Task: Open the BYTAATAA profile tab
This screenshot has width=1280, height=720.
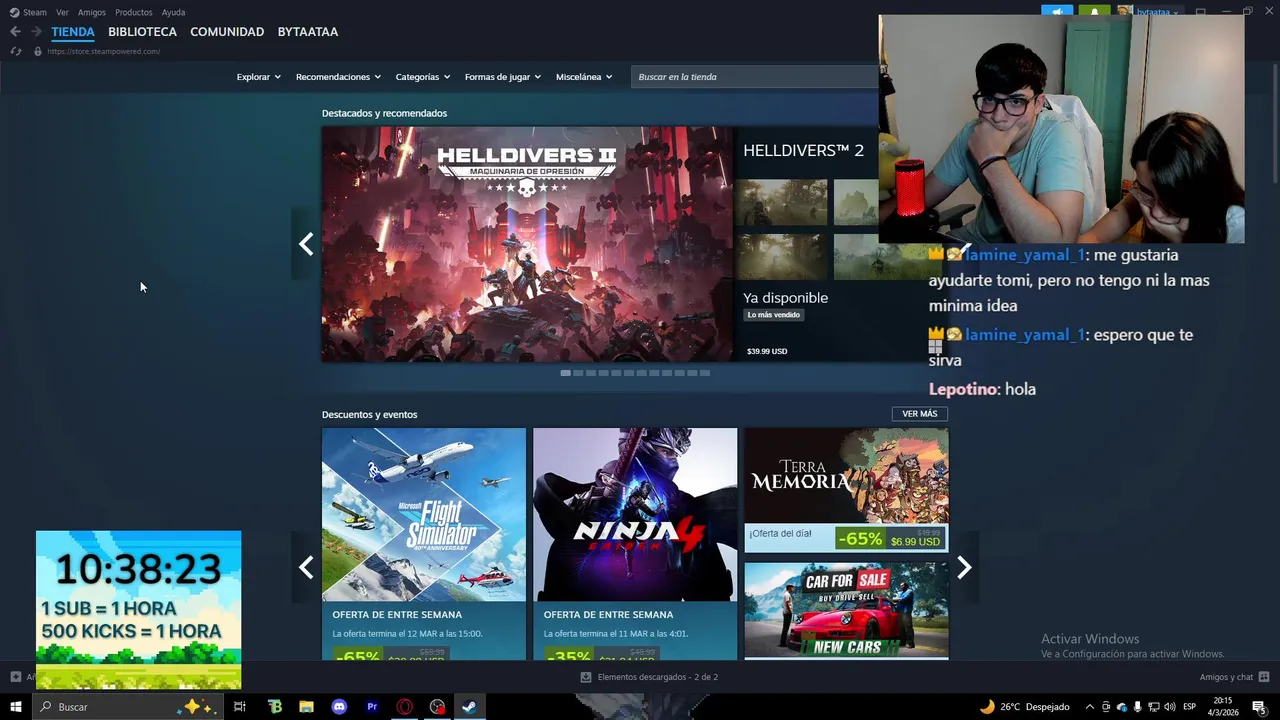Action: (x=308, y=32)
